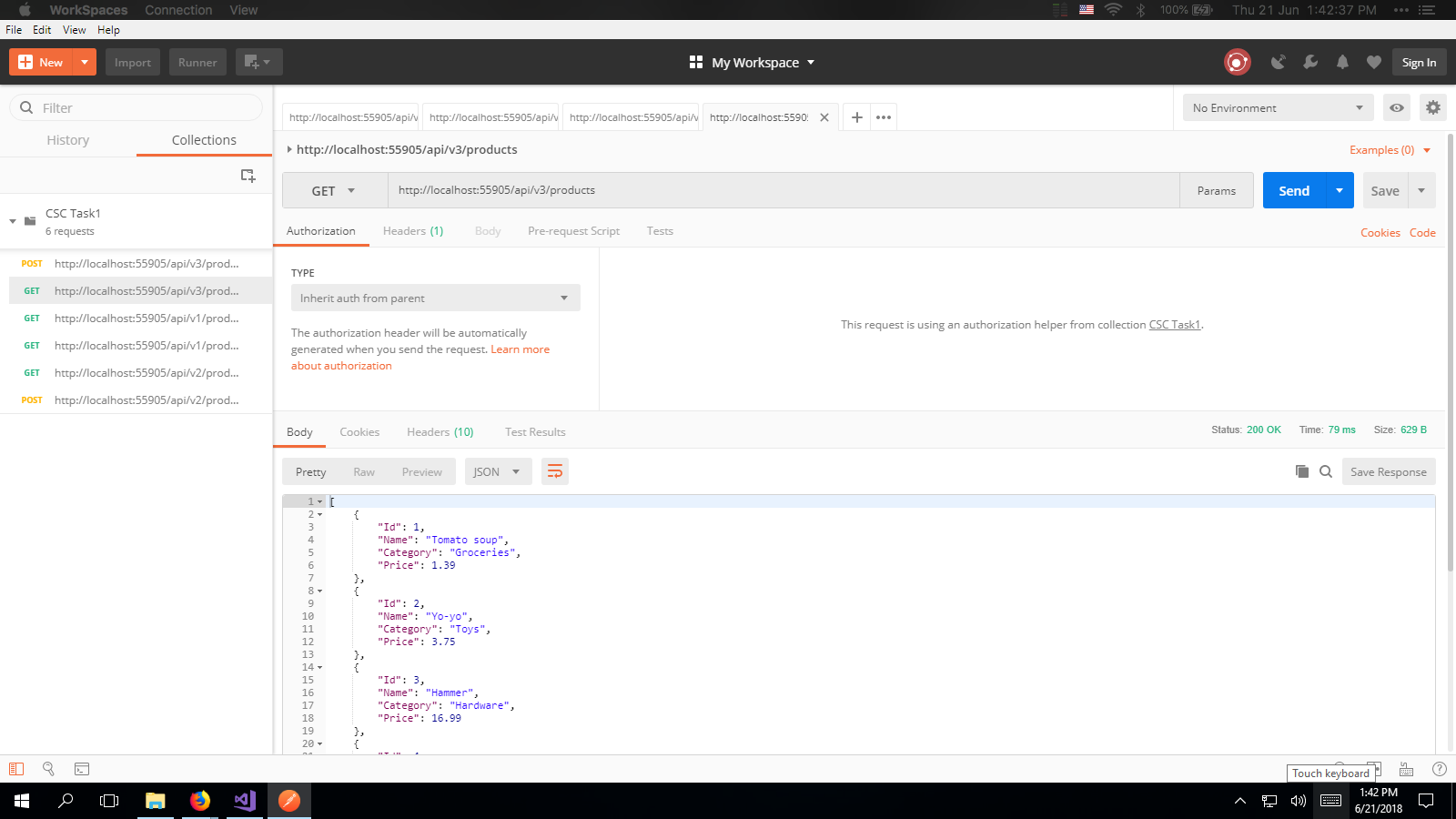
Task: Search the response with magnifier icon
Action: coord(1326,471)
